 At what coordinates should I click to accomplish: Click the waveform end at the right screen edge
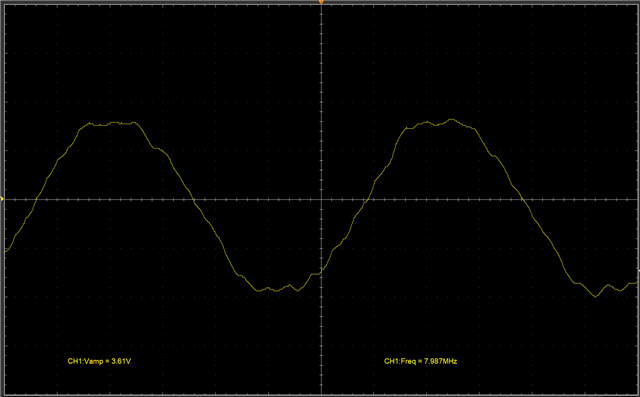[x=637, y=282]
